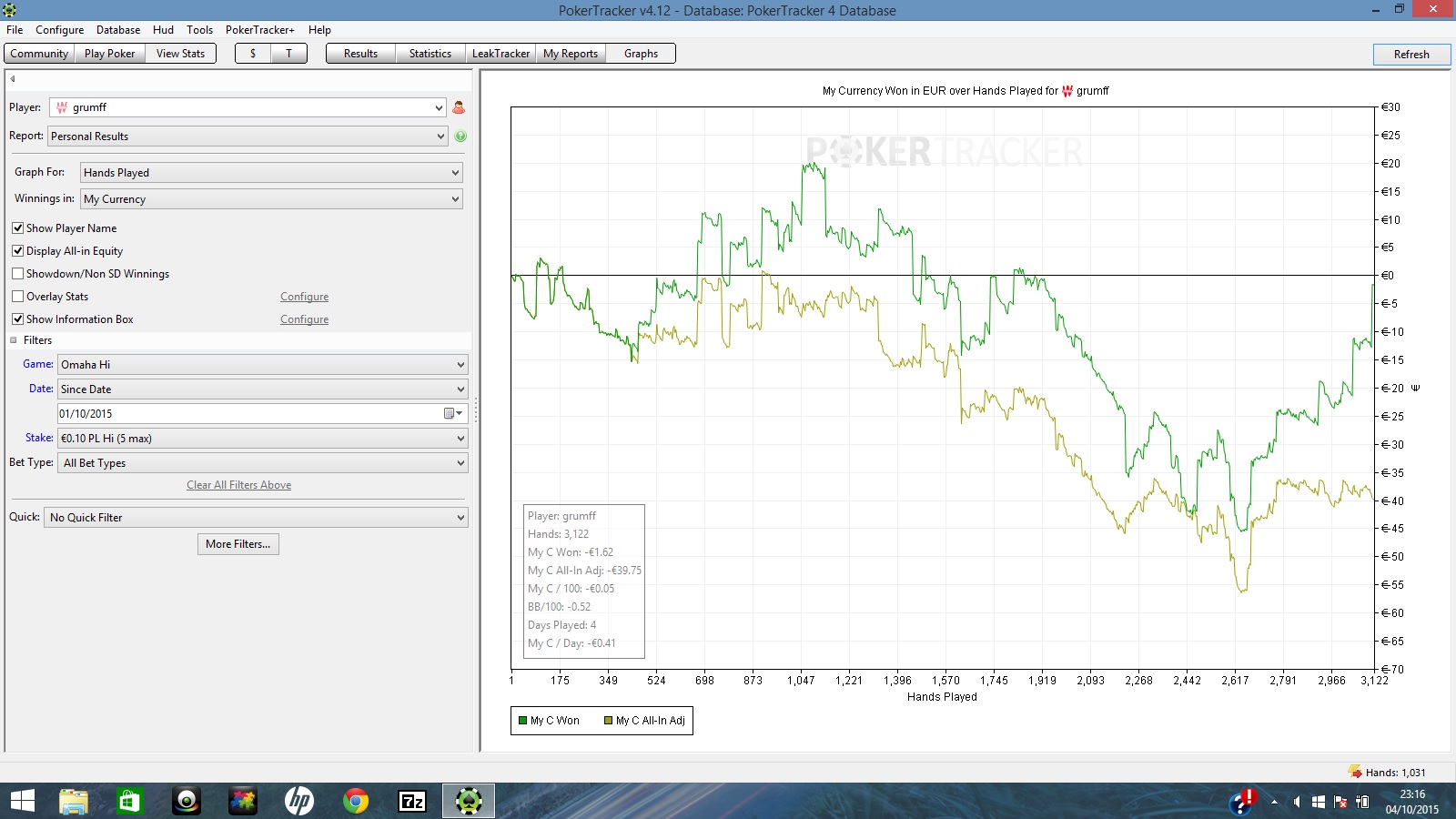Viewport: 1456px width, 819px height.
Task: Click the grumff site icon in the player box
Action: pyautogui.click(x=62, y=107)
